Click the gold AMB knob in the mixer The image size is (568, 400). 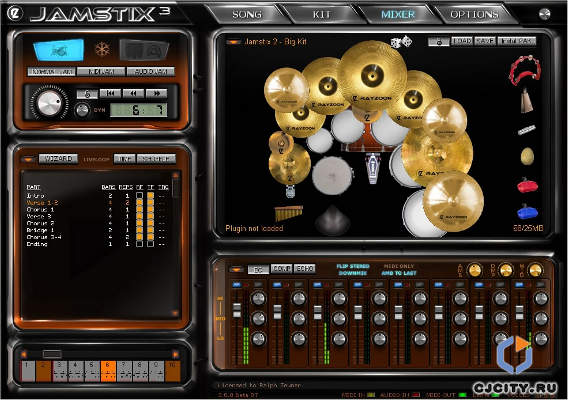tap(474, 270)
